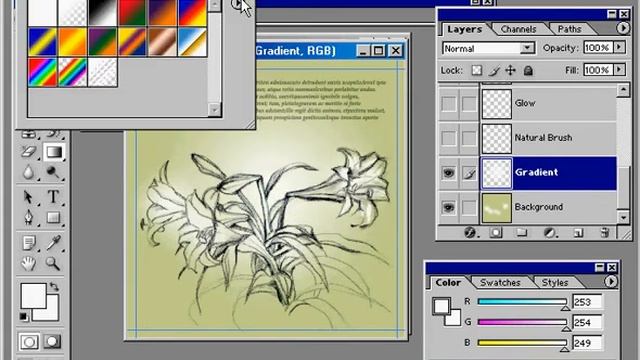The height and width of the screenshot is (360, 640).
Task: Open the Opacity slider arrow
Action: coord(620,47)
